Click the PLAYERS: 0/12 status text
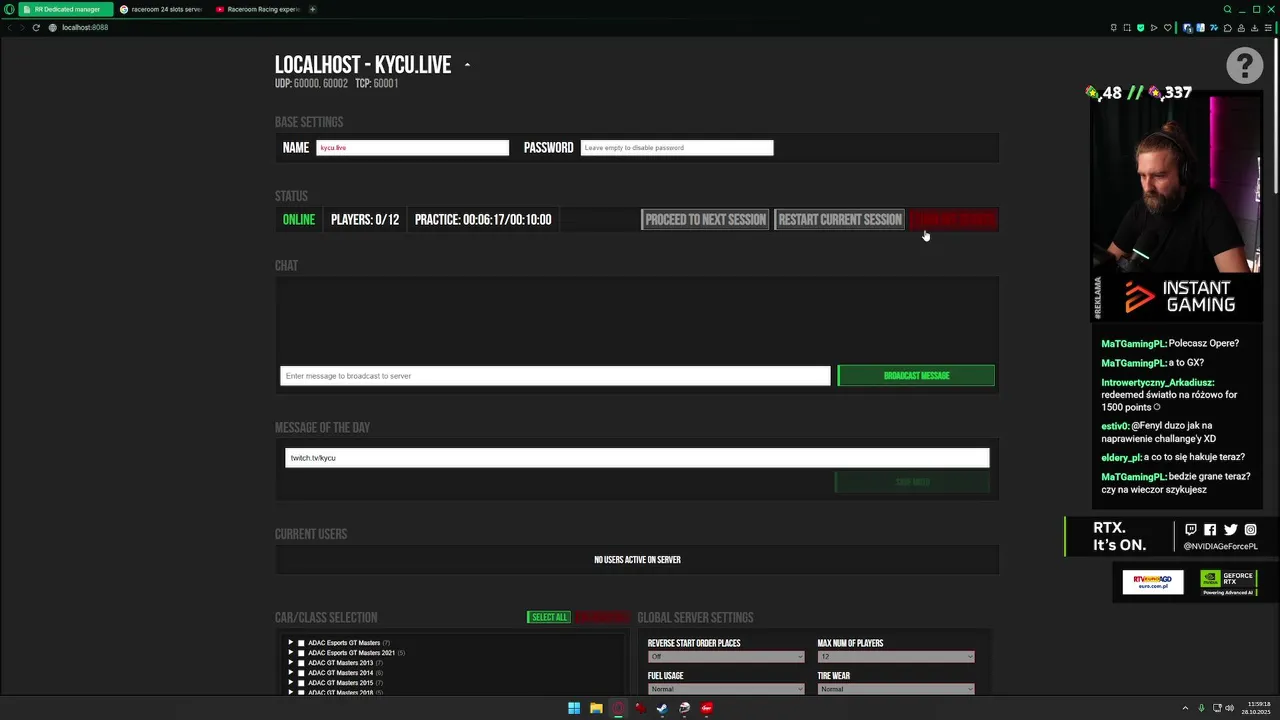1280x720 pixels. click(365, 220)
